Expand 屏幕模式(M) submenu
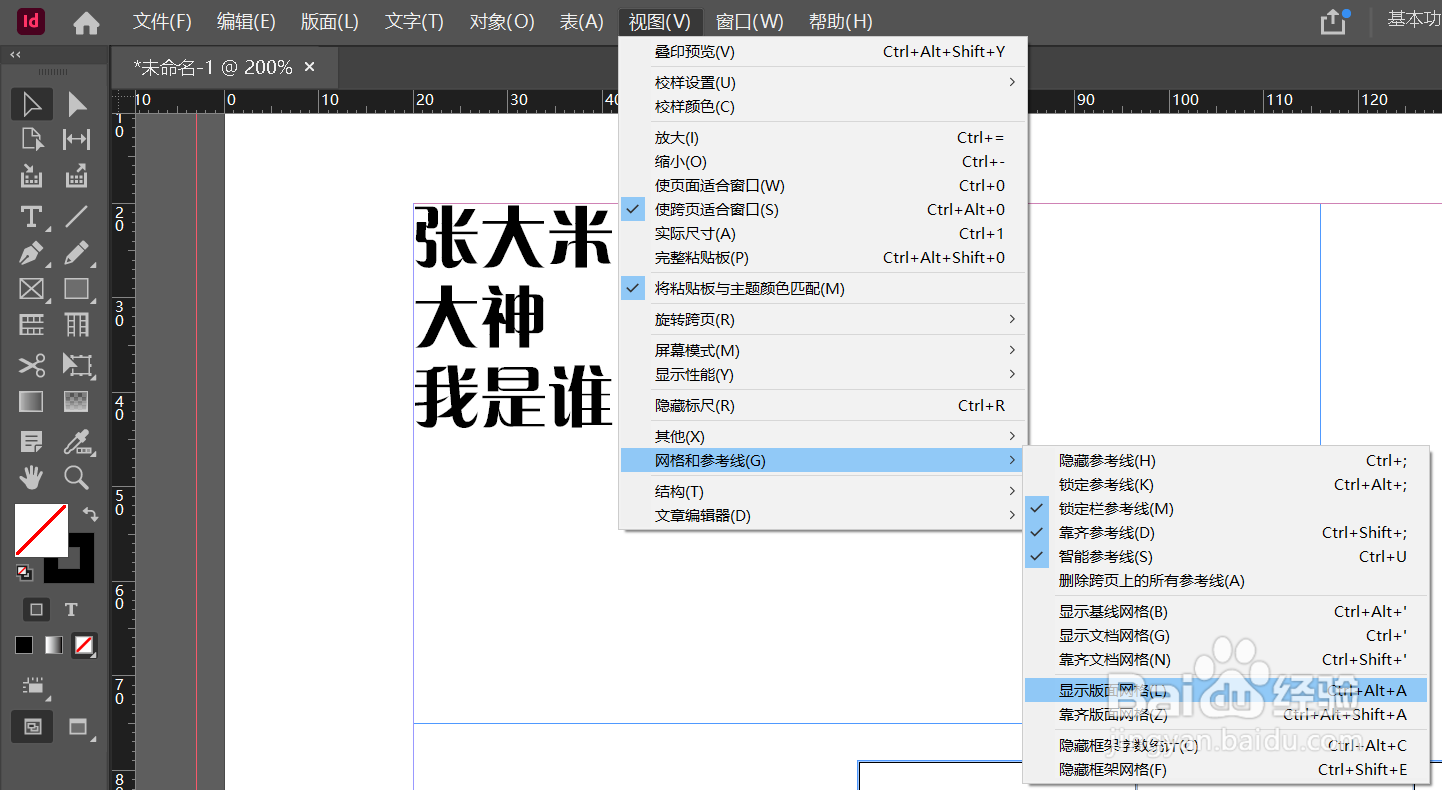 (x=824, y=351)
